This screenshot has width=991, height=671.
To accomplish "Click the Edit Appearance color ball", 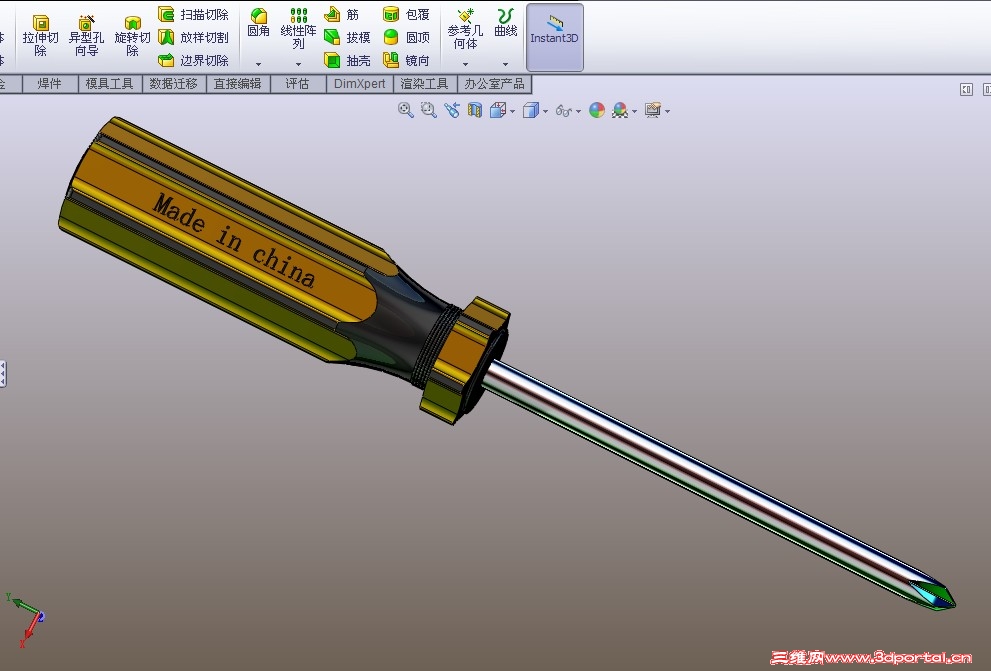I will 597,111.
